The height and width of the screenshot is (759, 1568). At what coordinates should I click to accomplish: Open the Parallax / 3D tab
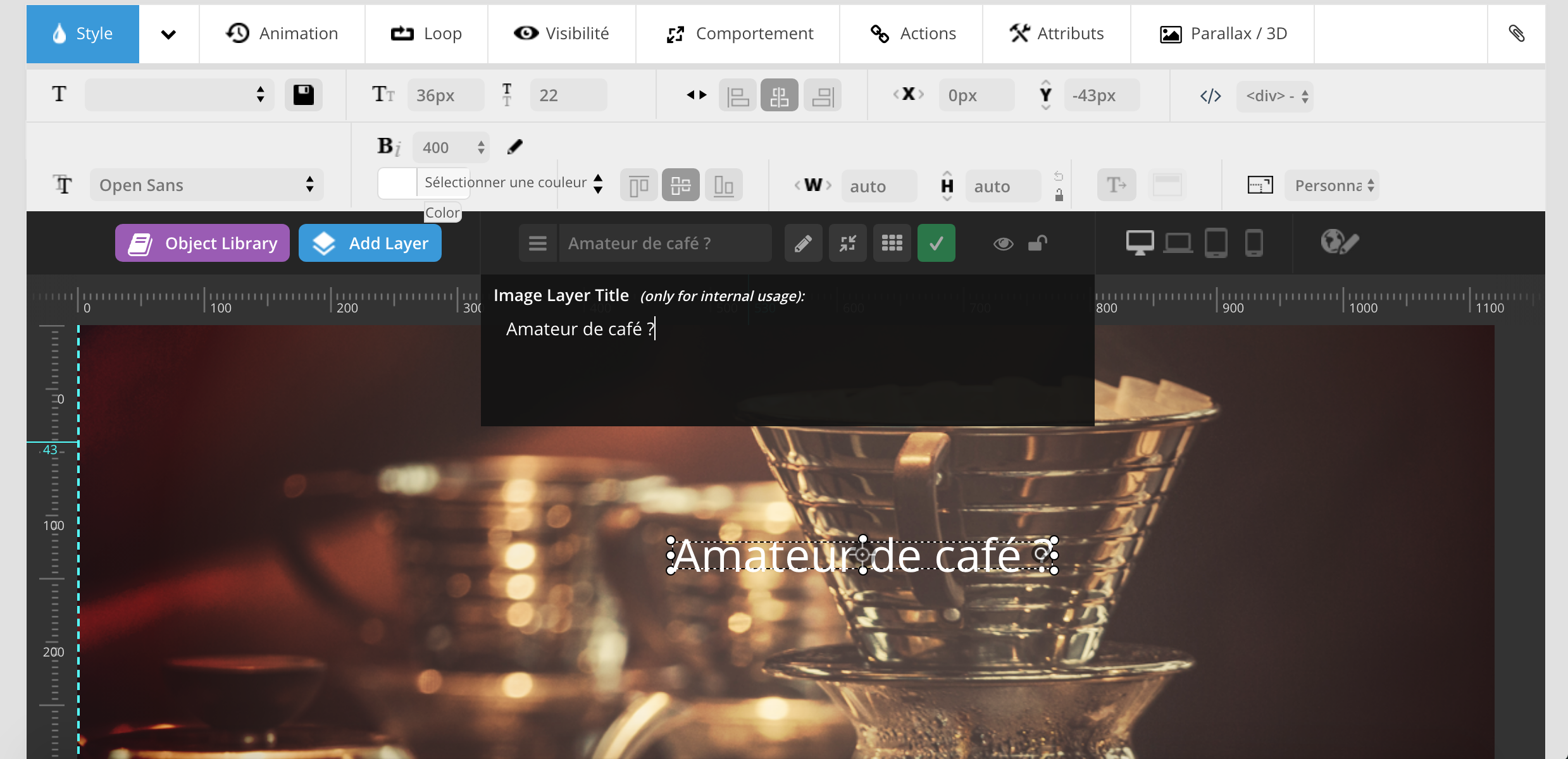(1223, 34)
